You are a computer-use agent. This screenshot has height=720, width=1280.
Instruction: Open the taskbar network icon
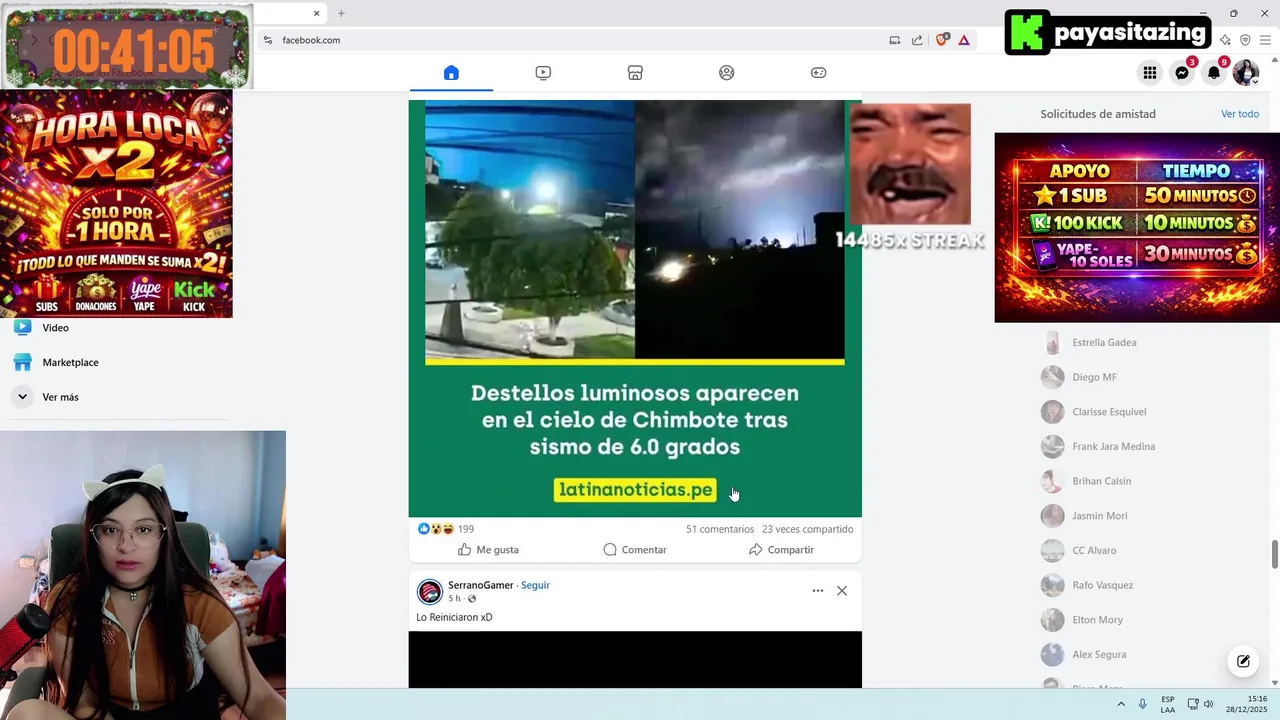(1193, 704)
